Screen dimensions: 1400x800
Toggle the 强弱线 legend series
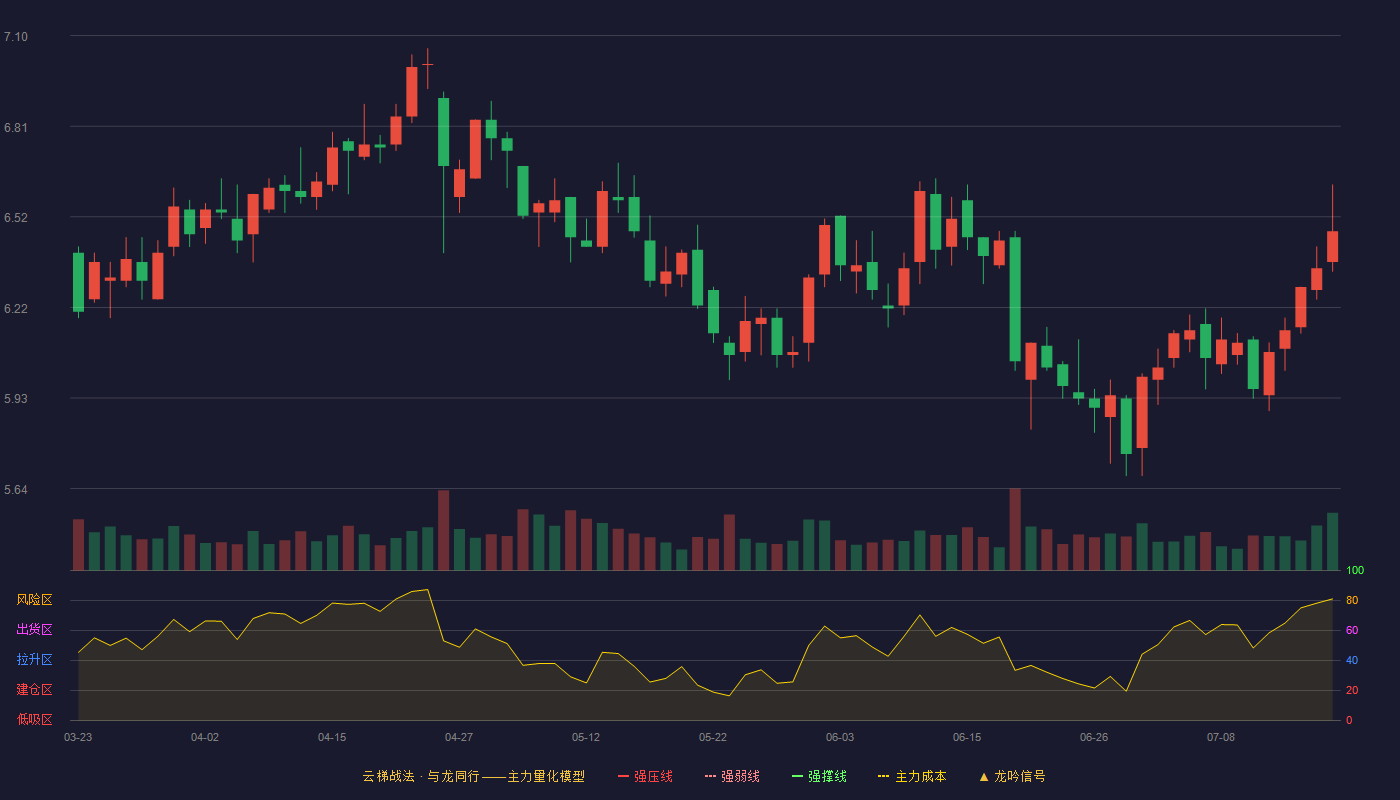click(732, 776)
